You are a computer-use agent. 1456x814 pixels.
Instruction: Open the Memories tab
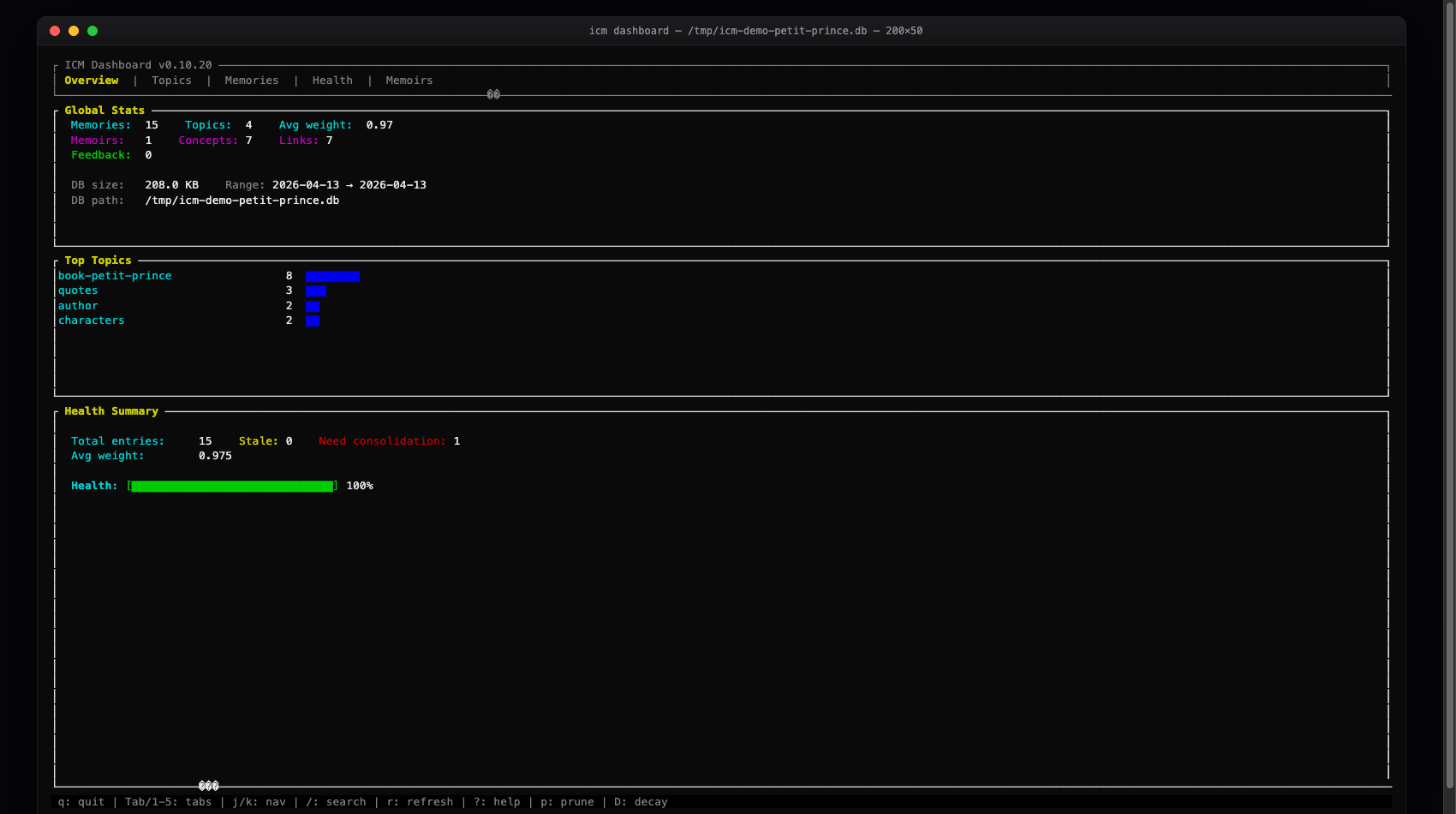pyautogui.click(x=251, y=80)
